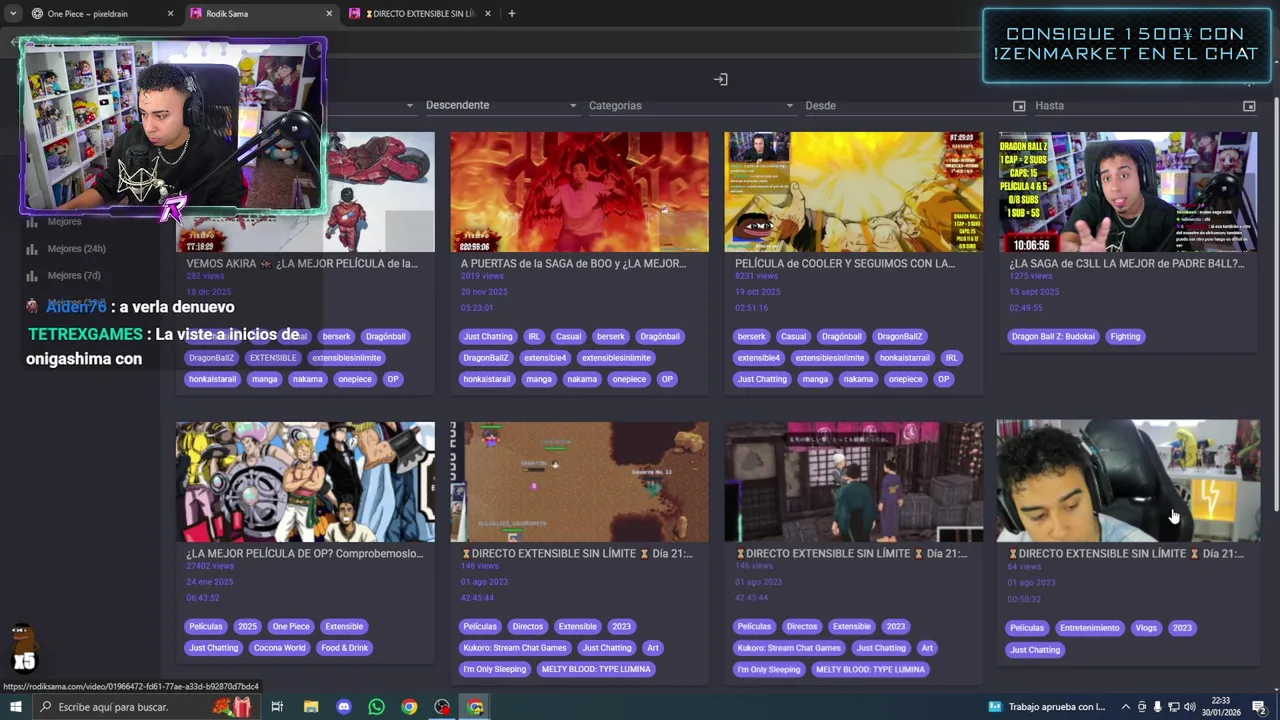
Task: Open the Hasta calendar picker icon
Action: tap(1249, 106)
